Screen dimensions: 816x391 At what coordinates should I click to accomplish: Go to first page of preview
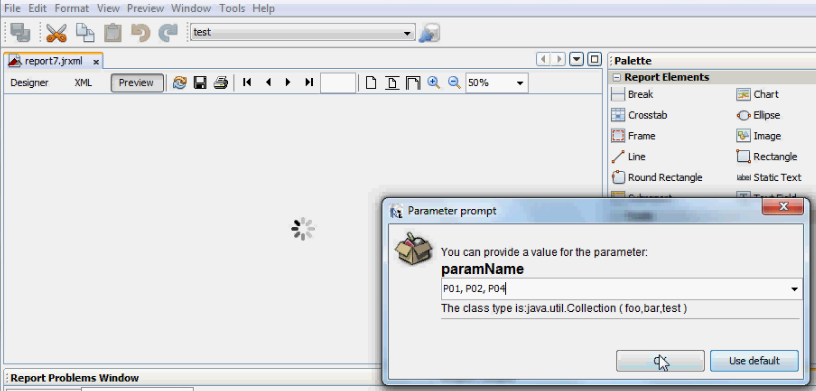(x=247, y=82)
